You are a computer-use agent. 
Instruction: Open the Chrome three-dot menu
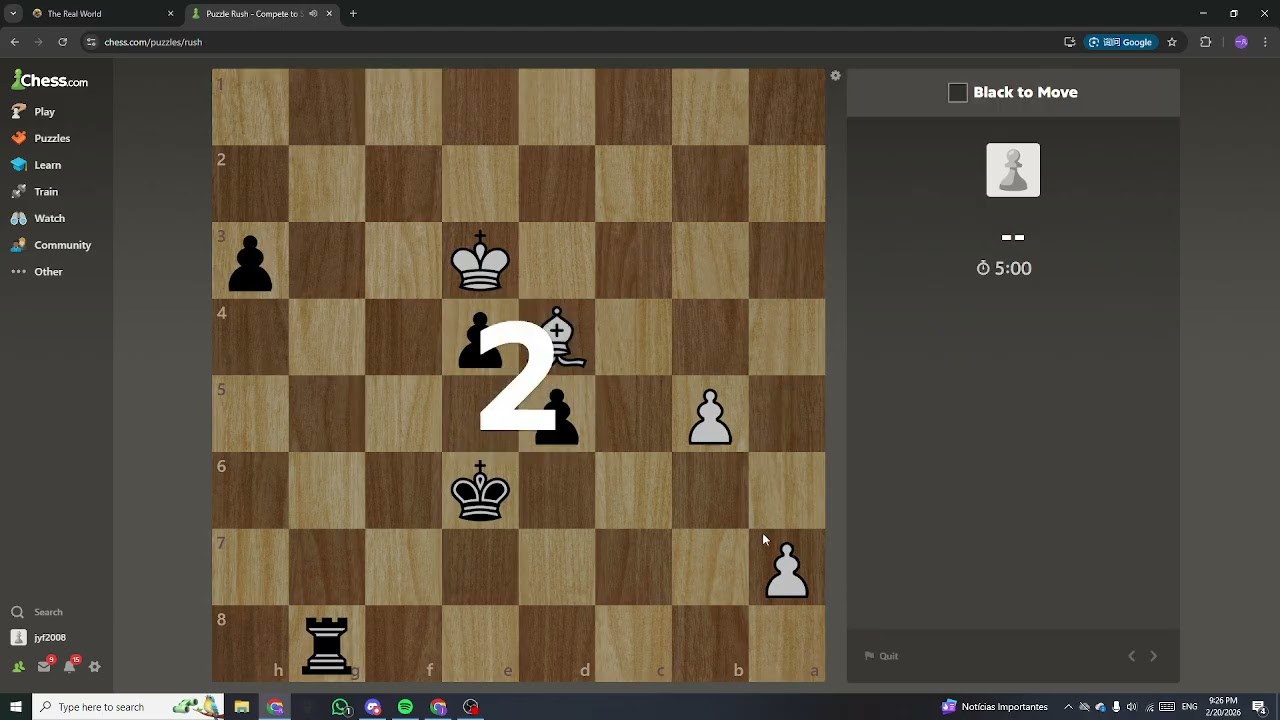coord(1266,42)
